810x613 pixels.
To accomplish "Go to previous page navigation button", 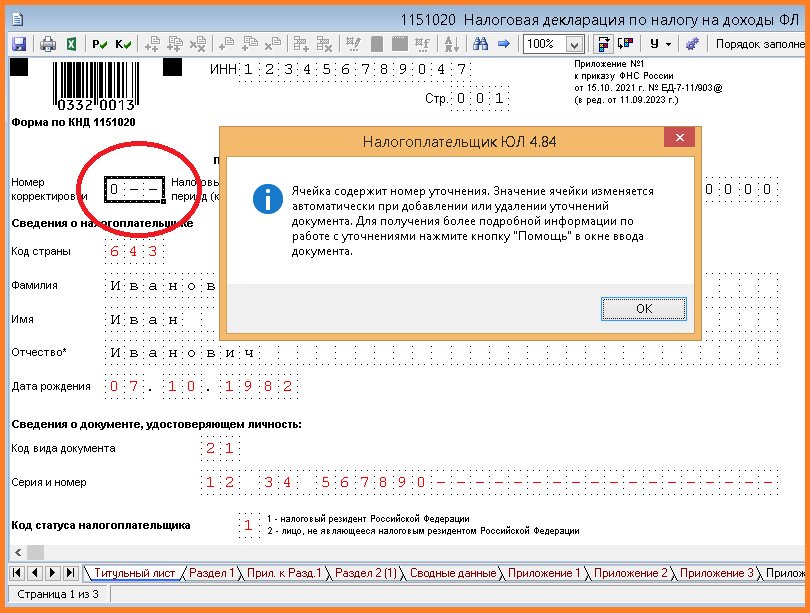I will point(35,573).
